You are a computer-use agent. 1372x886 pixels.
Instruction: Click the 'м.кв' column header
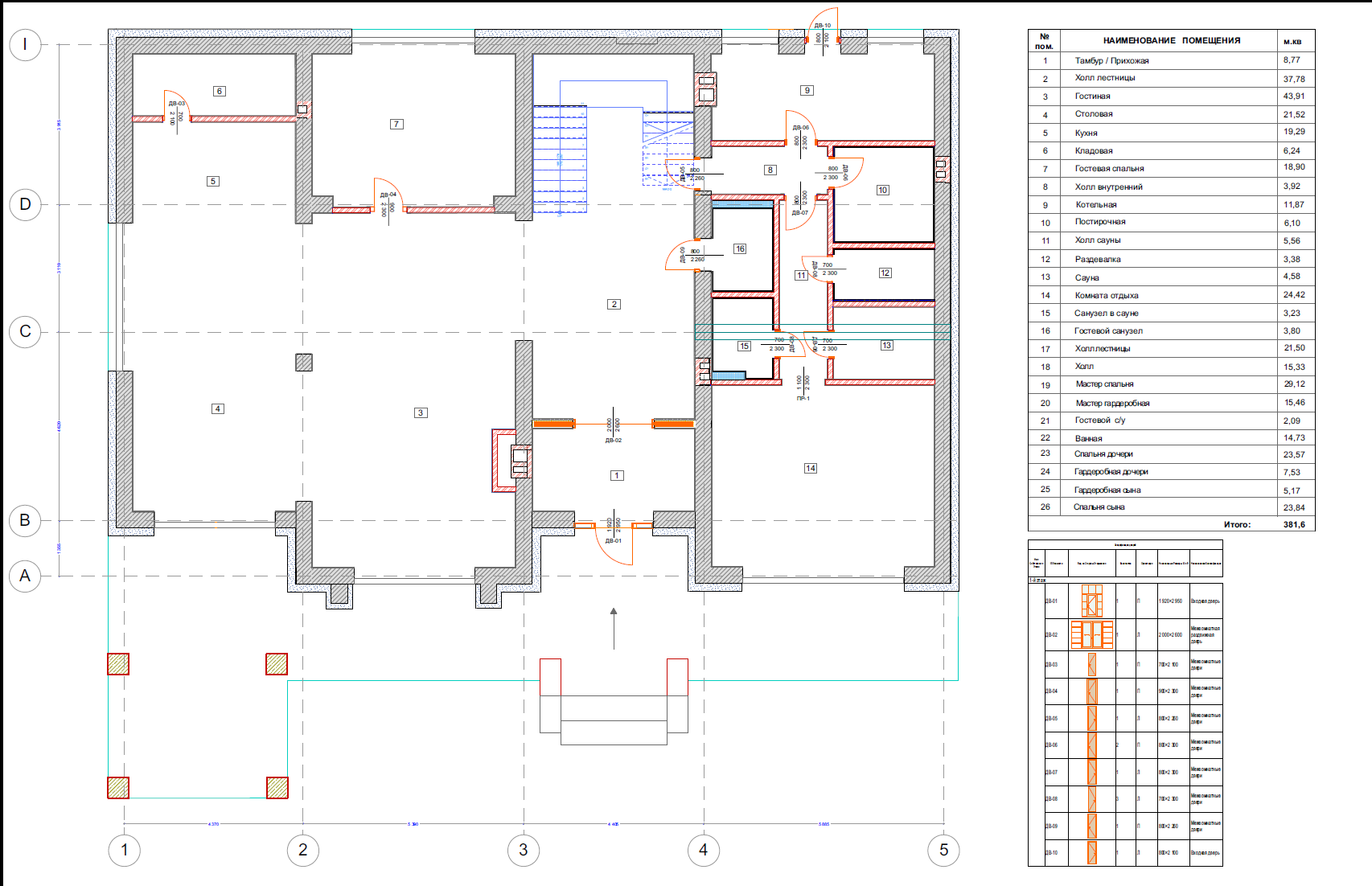click(x=1292, y=41)
